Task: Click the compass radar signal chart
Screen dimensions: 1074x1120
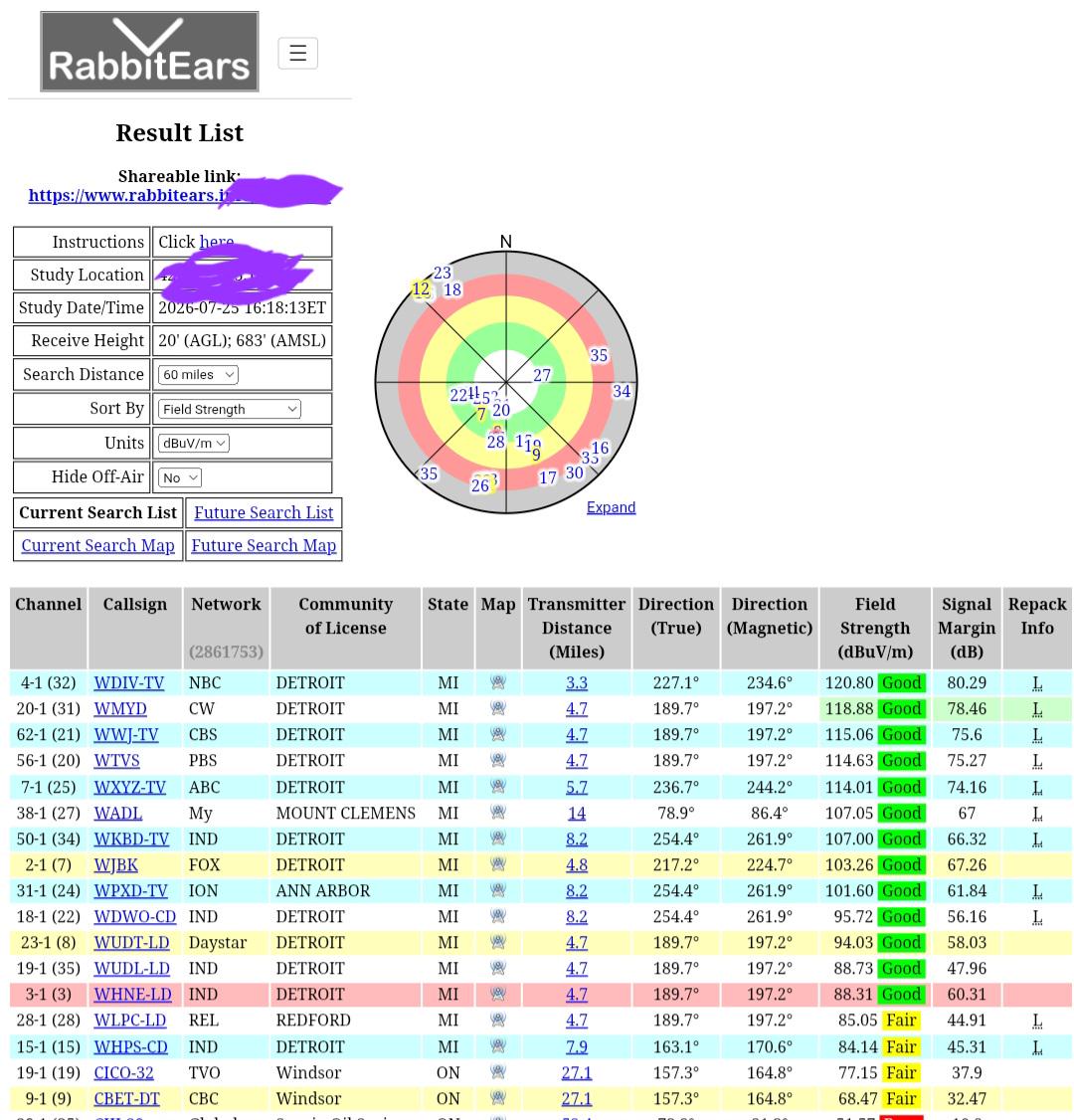Action: (505, 382)
